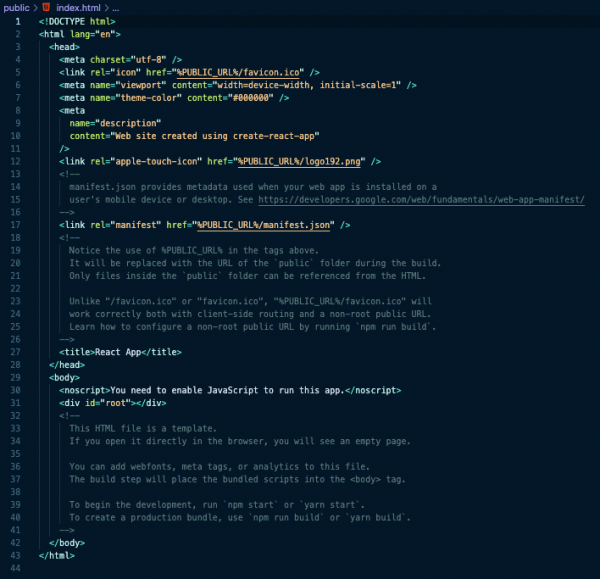The image size is (600, 579).
Task: Click the HTML5 file icon in breadcrumb
Action: tap(46, 7)
